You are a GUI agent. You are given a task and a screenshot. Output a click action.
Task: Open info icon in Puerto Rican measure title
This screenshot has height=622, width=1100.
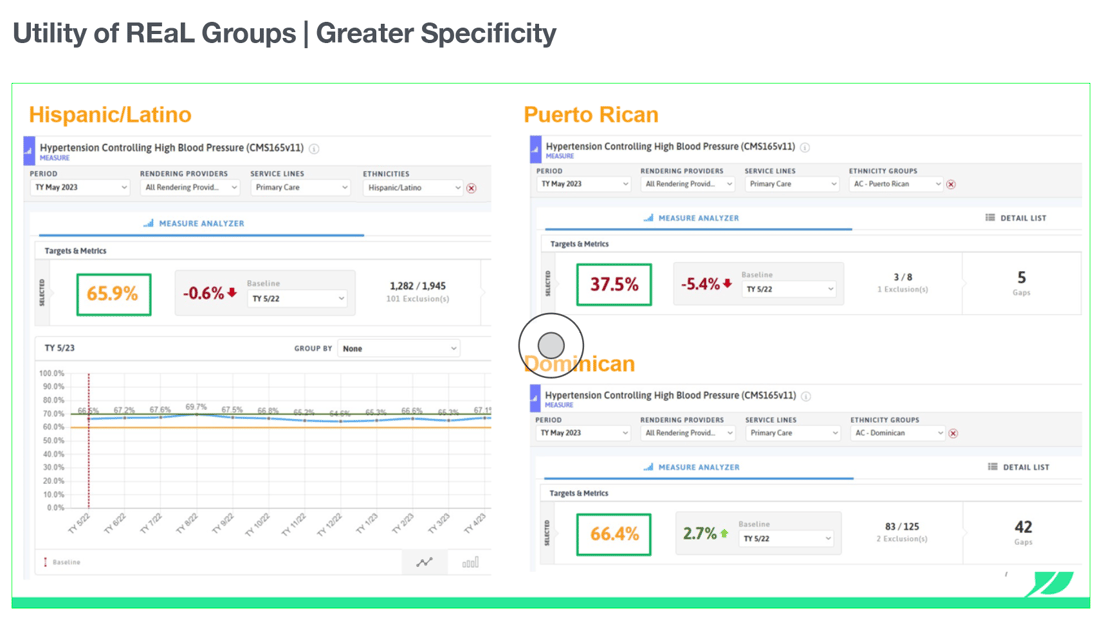805,147
